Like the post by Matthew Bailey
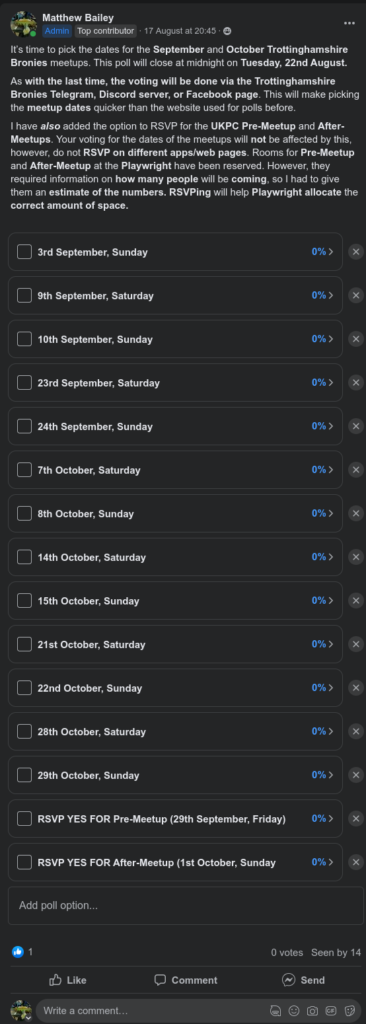The width and height of the screenshot is (366, 1024). tap(67, 980)
